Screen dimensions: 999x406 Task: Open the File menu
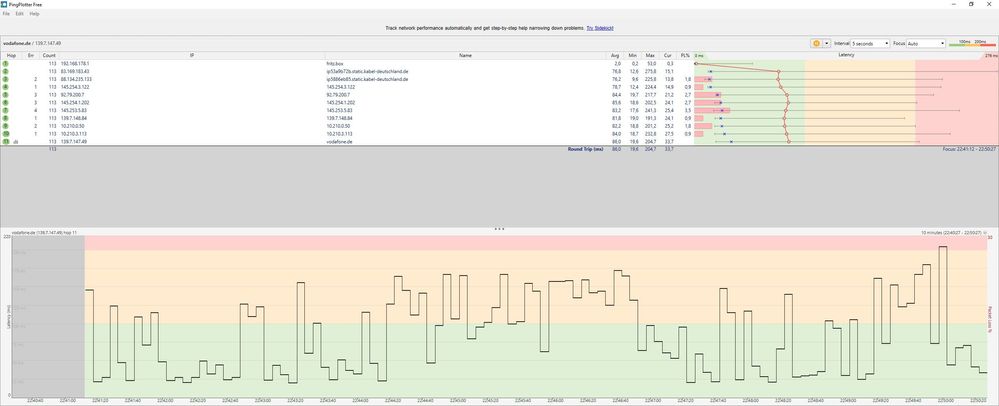(6, 13)
